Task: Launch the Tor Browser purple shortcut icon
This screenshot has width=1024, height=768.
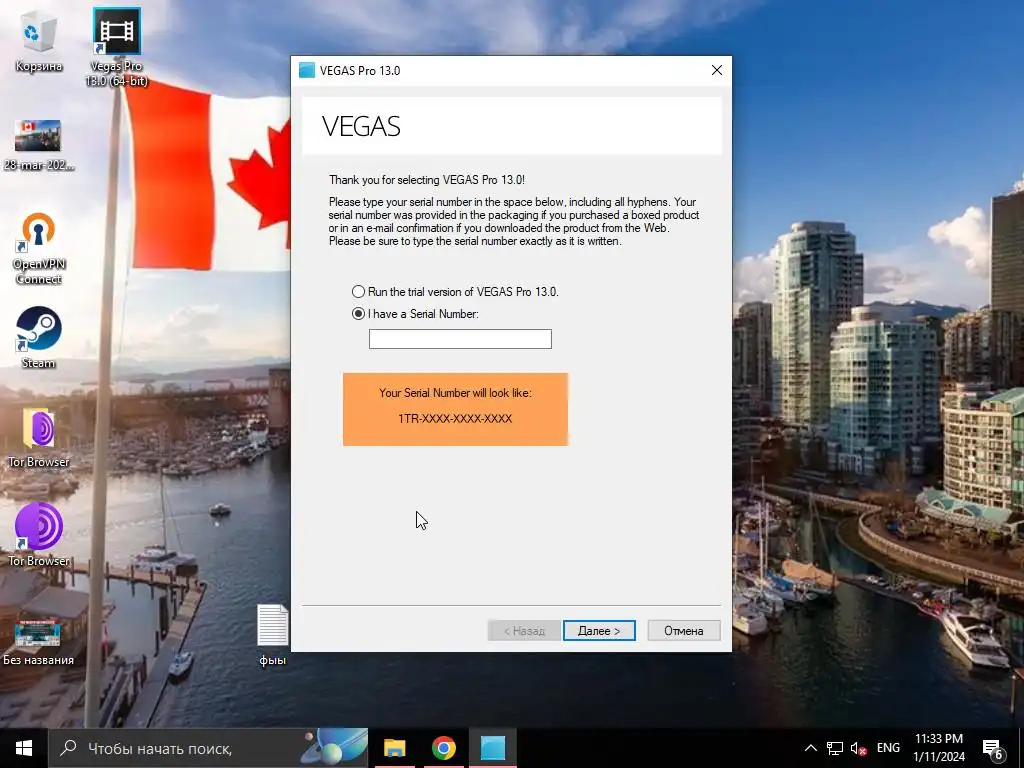Action: pyautogui.click(x=39, y=534)
